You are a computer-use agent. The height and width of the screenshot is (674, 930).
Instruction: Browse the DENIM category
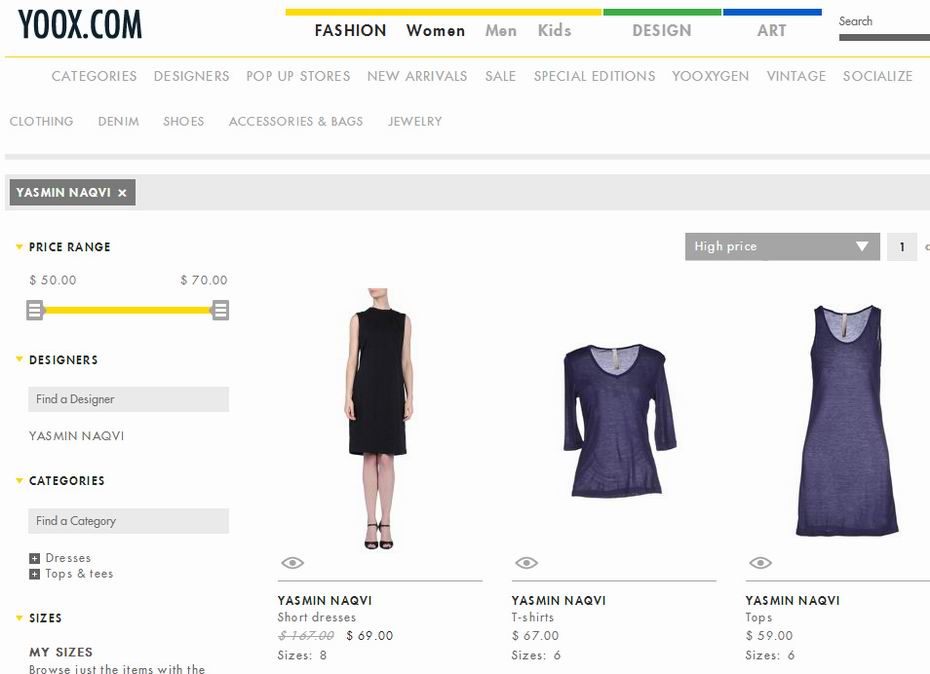[119, 121]
